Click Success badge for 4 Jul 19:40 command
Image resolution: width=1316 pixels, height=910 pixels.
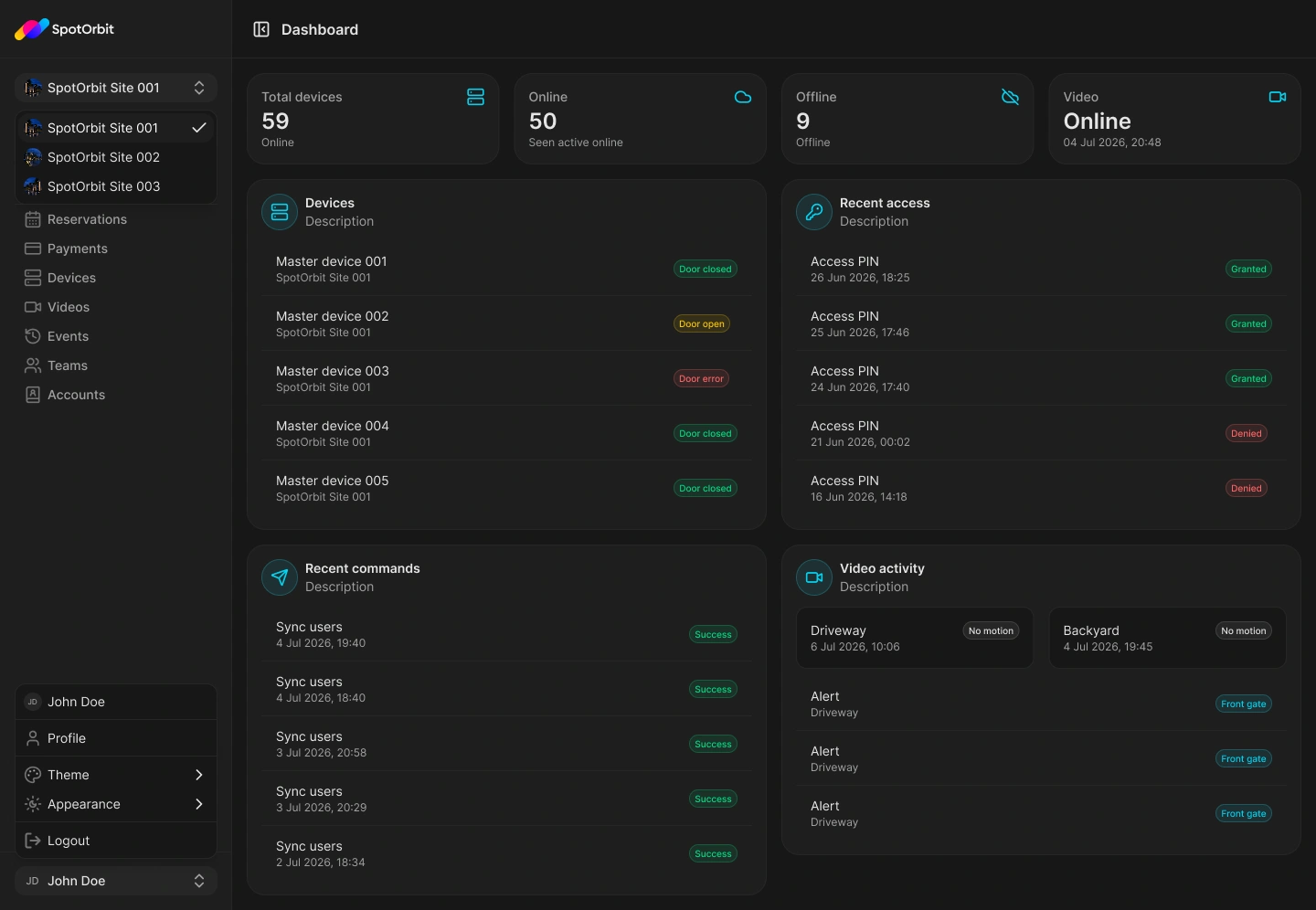(x=713, y=634)
